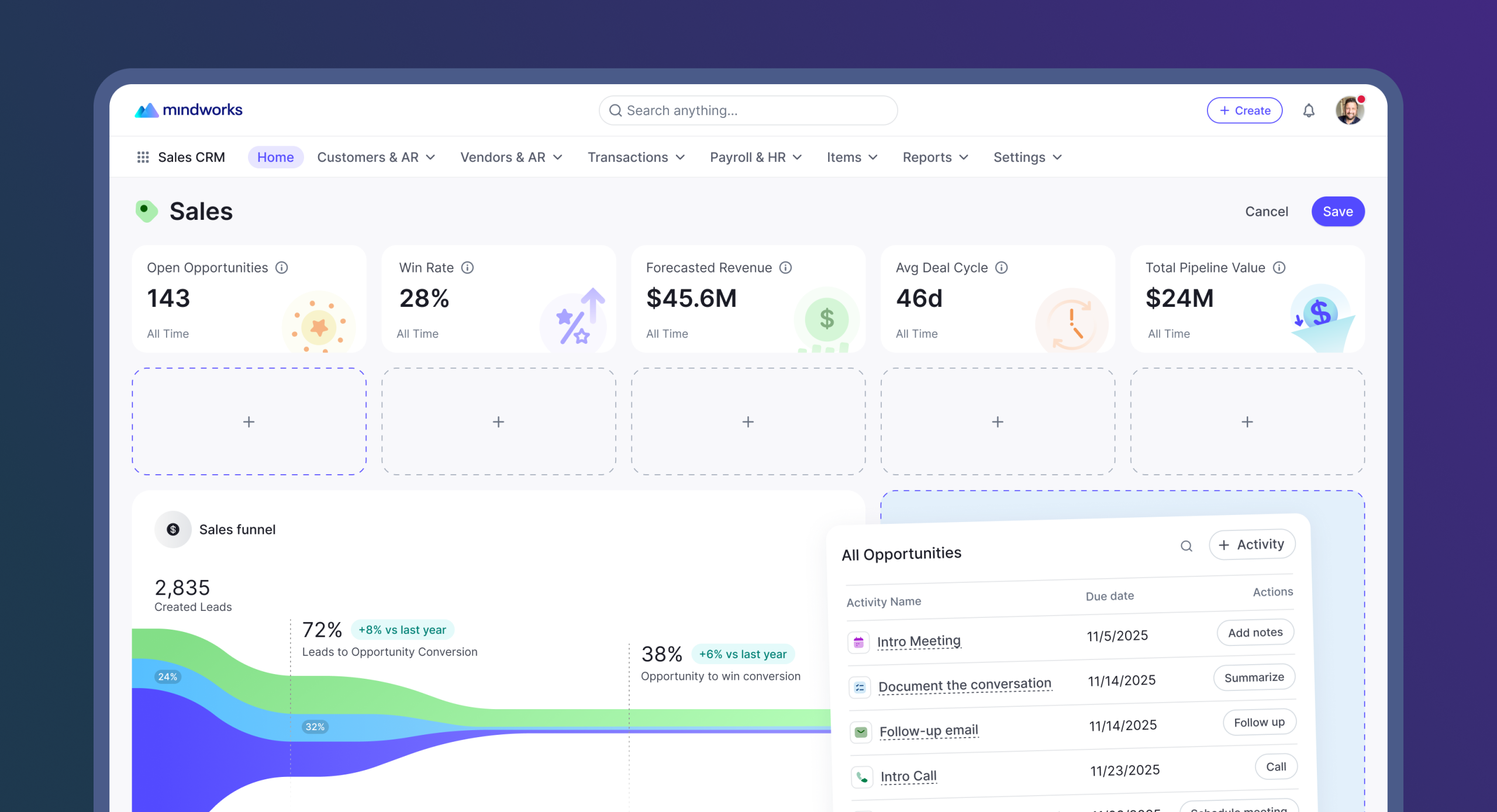The height and width of the screenshot is (812, 1497).
Task: Click the Intro Call phone icon
Action: pyautogui.click(x=862, y=777)
